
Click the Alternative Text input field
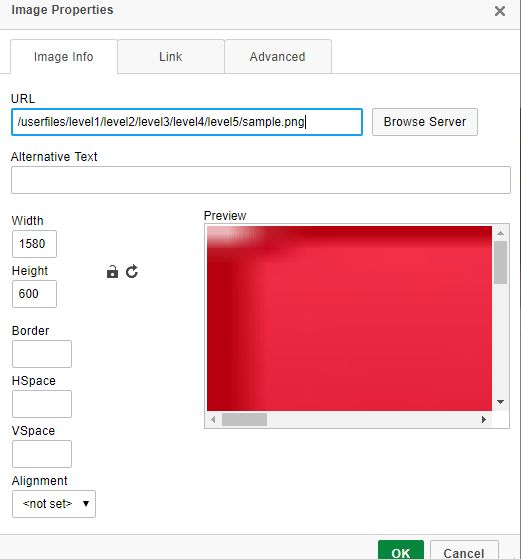coord(261,180)
